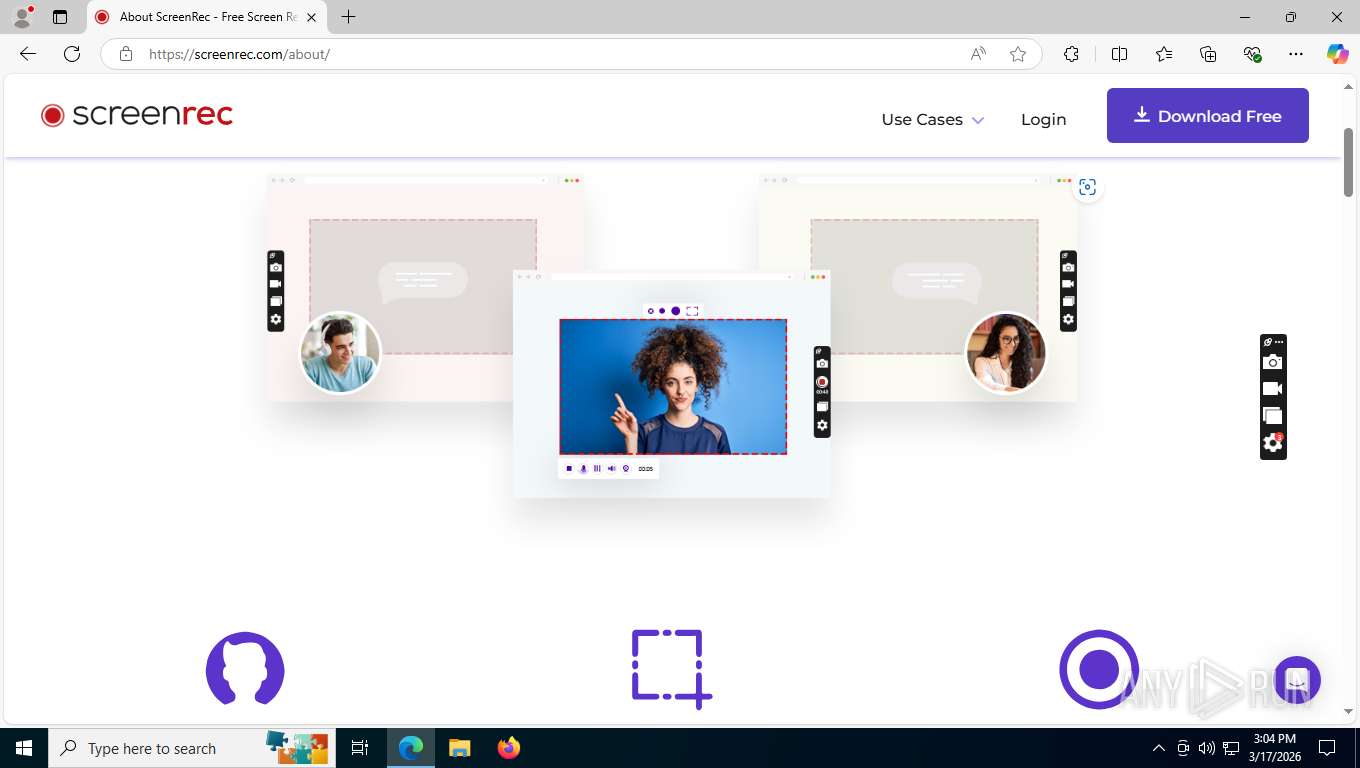Screen dimensions: 1360x768
Task: Open the Login page link
Action: pos(1043,119)
